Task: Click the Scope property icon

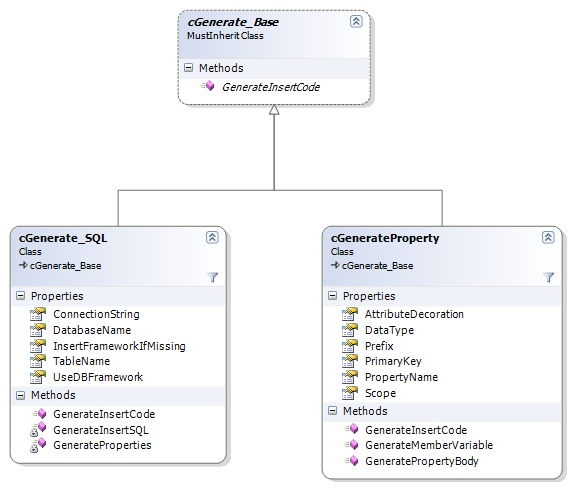Action: 350,393
